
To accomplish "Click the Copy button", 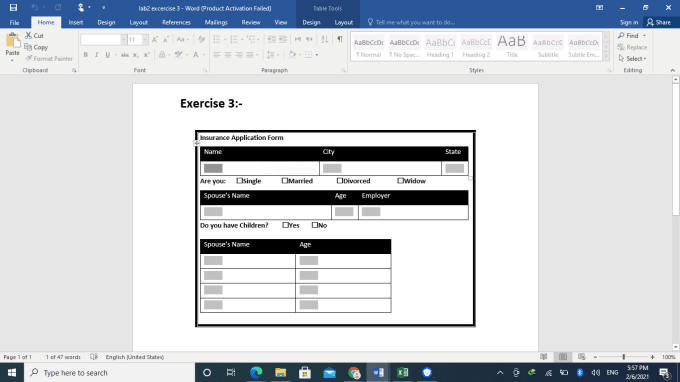I will tap(36, 47).
